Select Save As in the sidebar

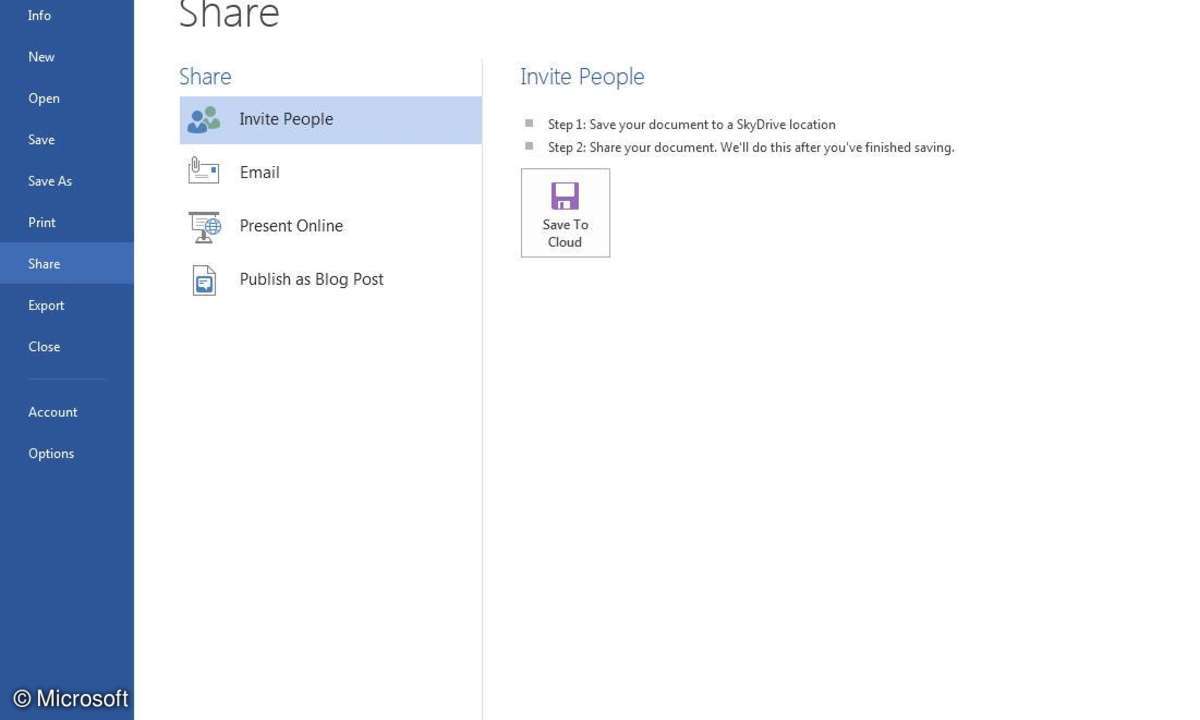[67, 181]
